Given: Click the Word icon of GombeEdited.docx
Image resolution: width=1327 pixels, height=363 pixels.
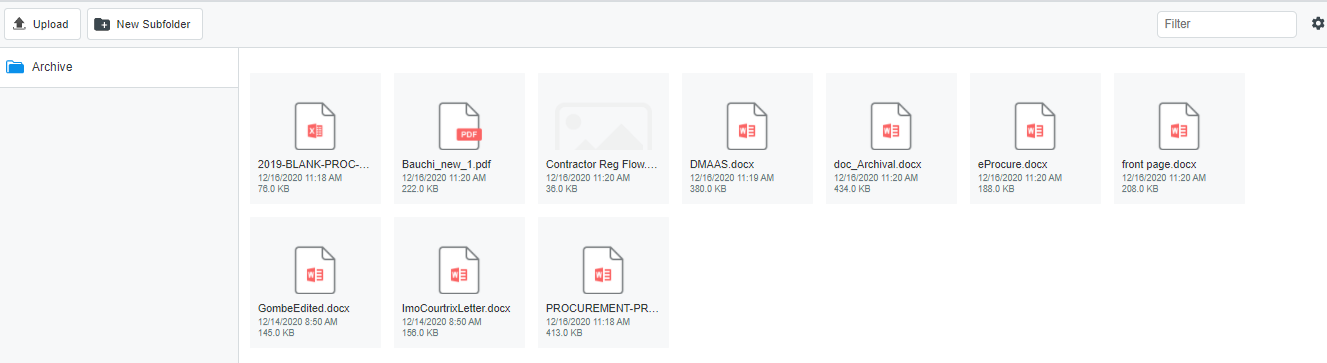Looking at the screenshot, I should click(x=315, y=270).
